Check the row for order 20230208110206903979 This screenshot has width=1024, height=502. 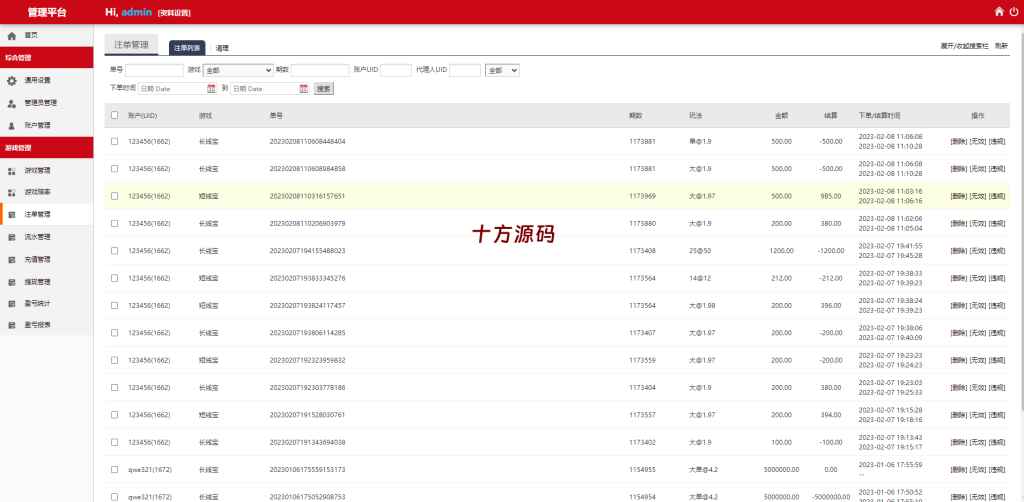[115, 223]
